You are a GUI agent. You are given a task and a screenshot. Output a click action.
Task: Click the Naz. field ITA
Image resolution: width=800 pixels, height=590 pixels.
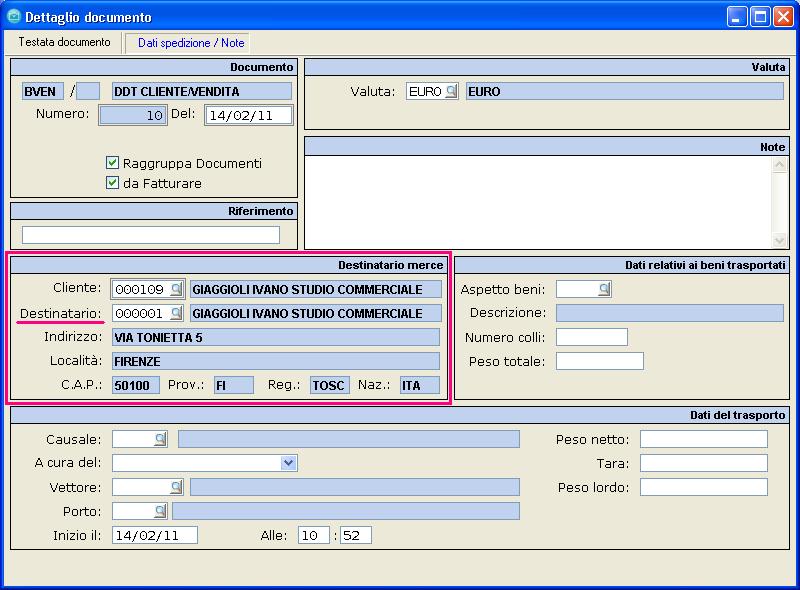pos(419,385)
